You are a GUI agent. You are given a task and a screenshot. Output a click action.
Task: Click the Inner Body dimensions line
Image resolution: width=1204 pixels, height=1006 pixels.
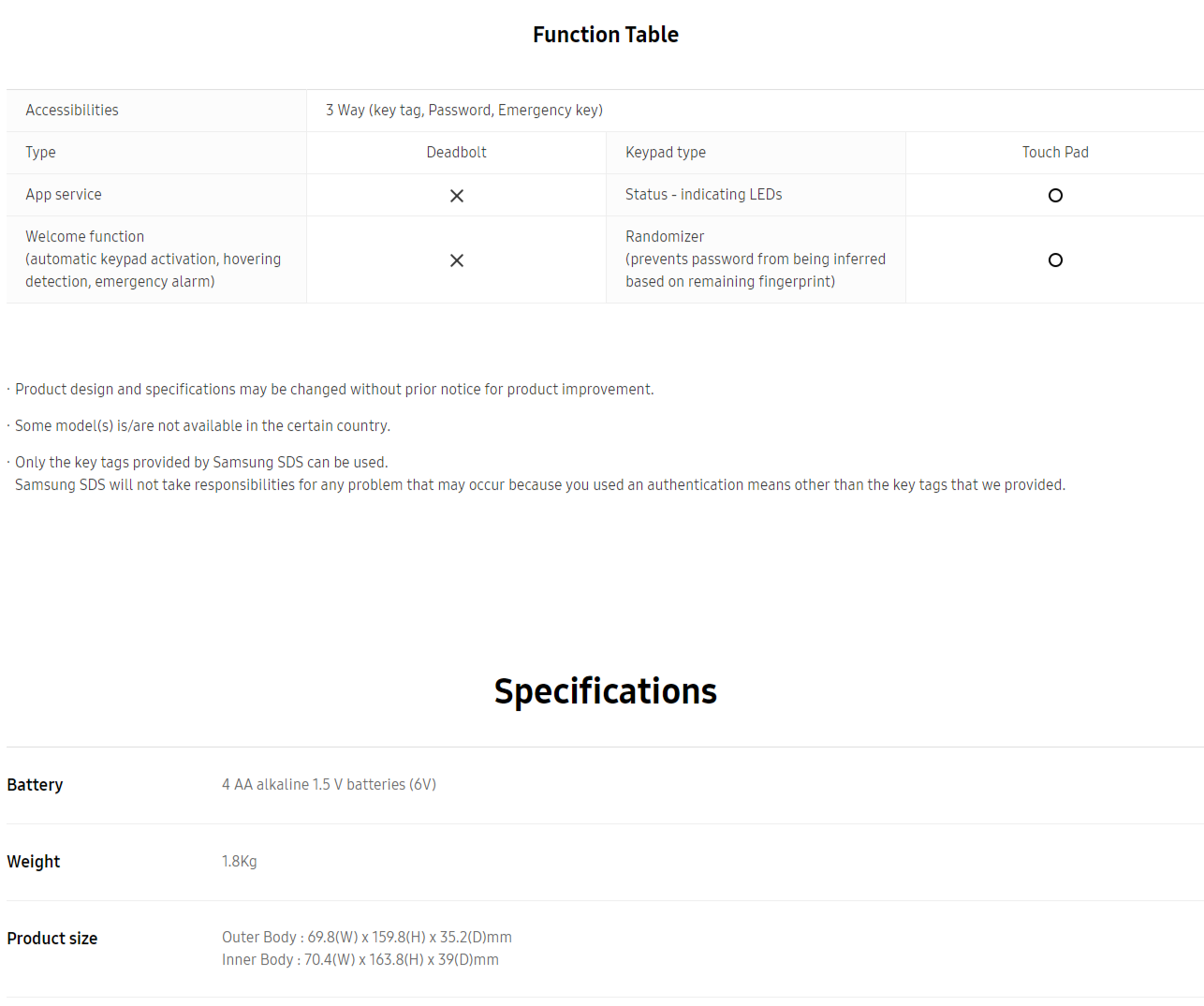(360, 960)
